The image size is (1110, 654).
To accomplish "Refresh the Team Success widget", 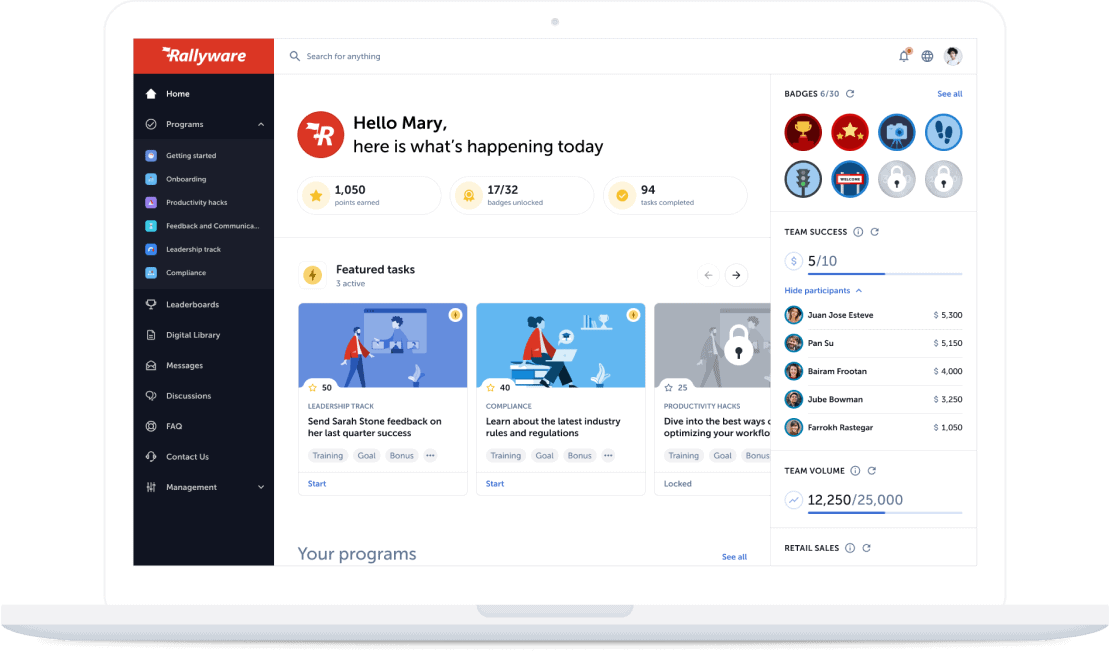I will click(875, 231).
